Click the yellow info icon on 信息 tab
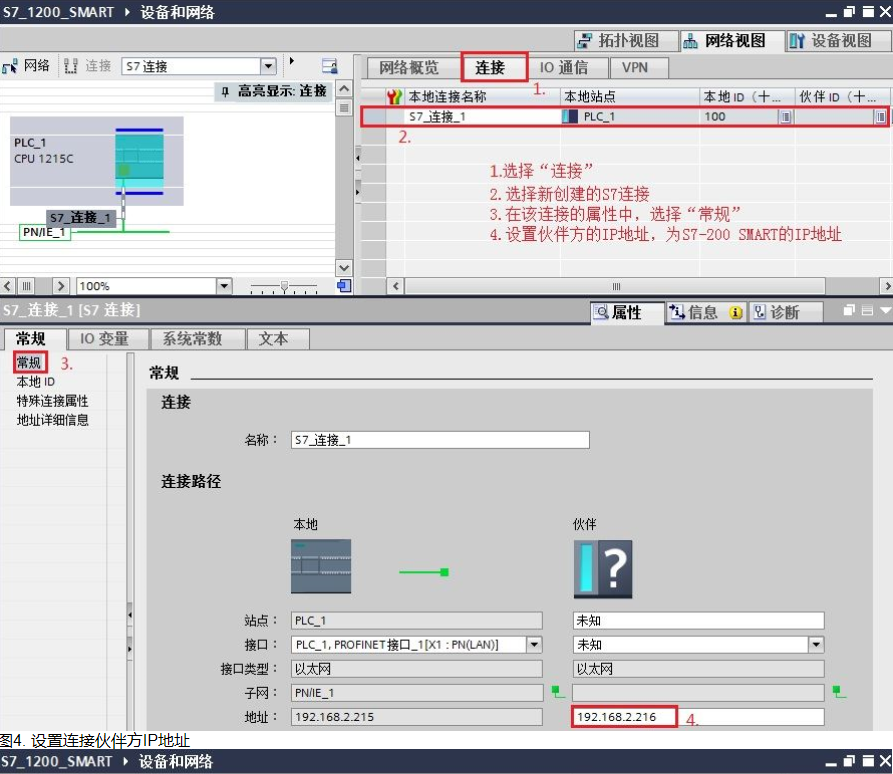The height and width of the screenshot is (774, 893). coord(735,312)
